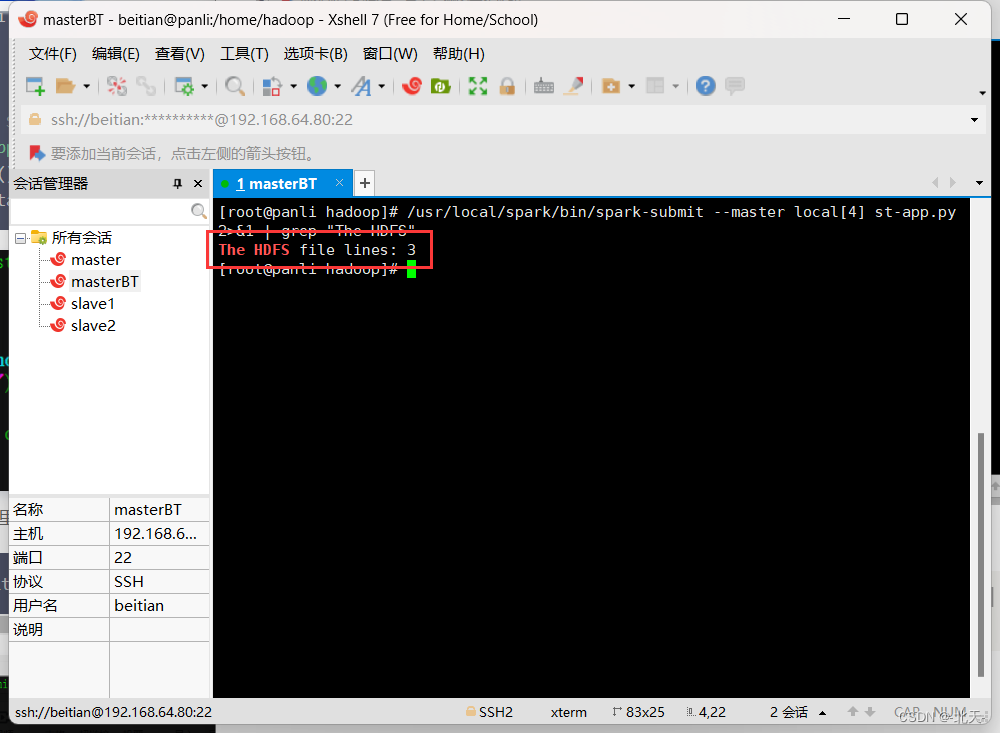The height and width of the screenshot is (733, 1000).
Task: Click the session search magnifier icon
Action: click(199, 211)
